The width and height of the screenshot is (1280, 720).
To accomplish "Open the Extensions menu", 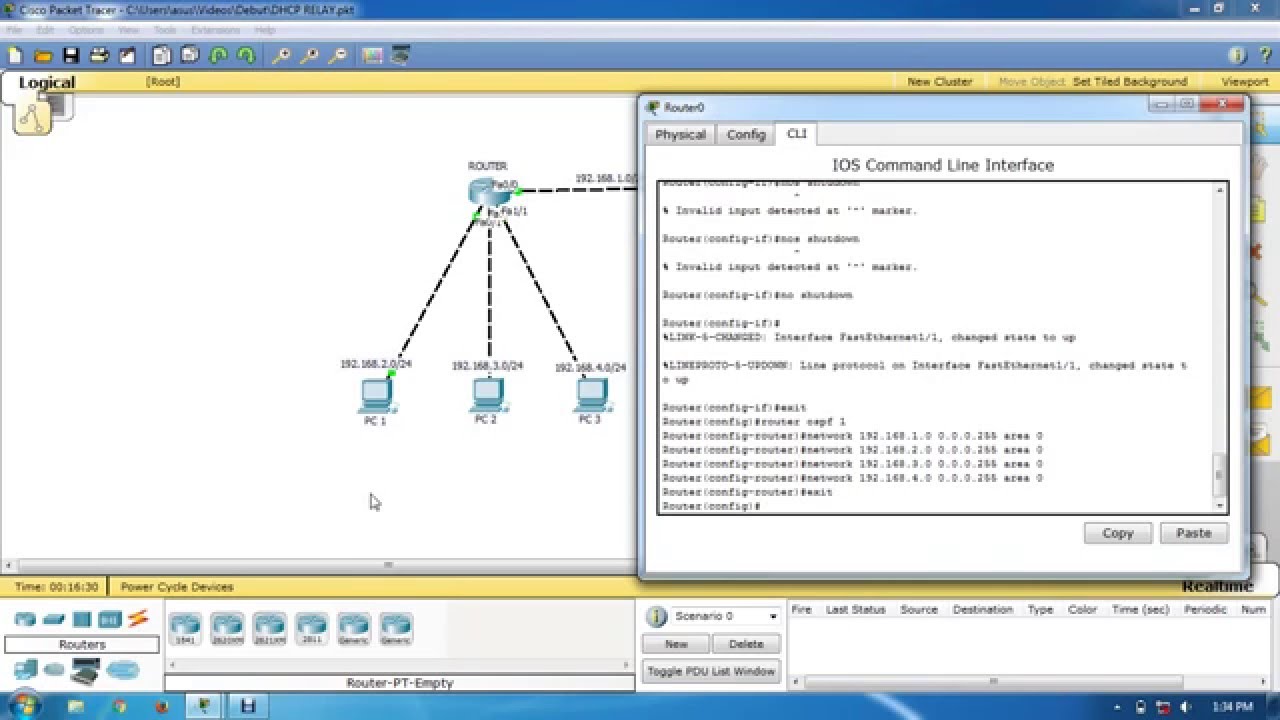I will click(x=215, y=30).
